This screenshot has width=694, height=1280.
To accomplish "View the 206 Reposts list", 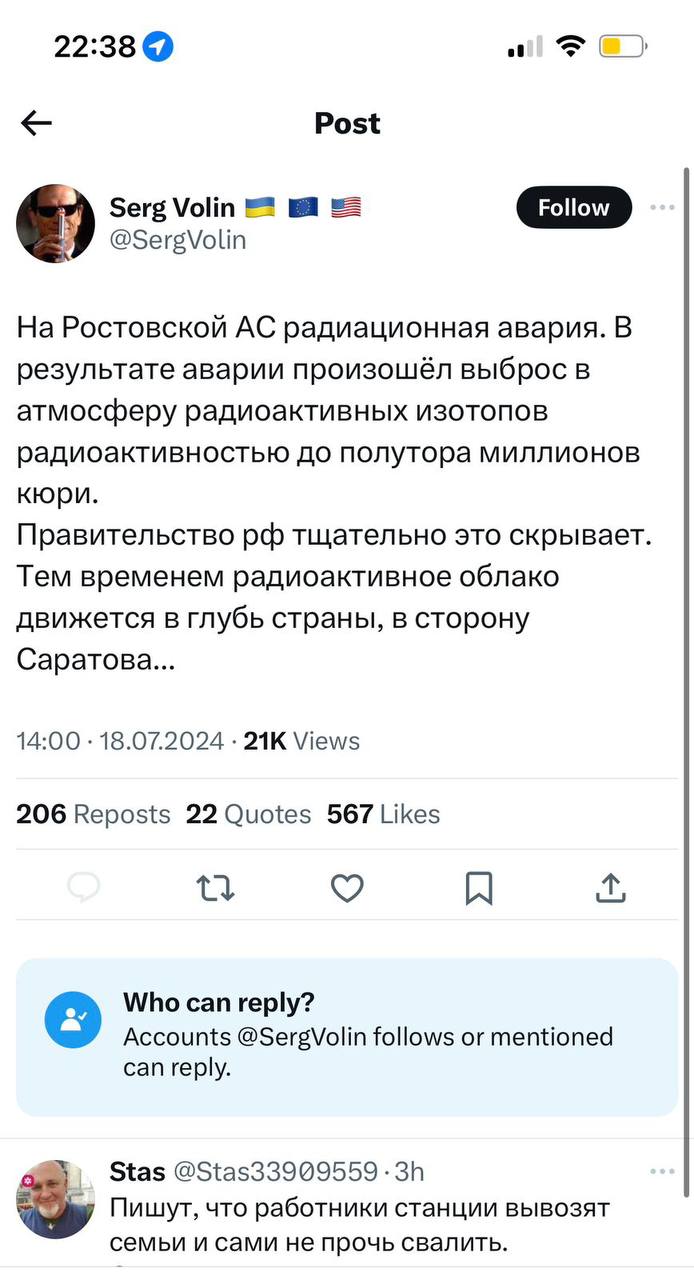I will tap(93, 815).
